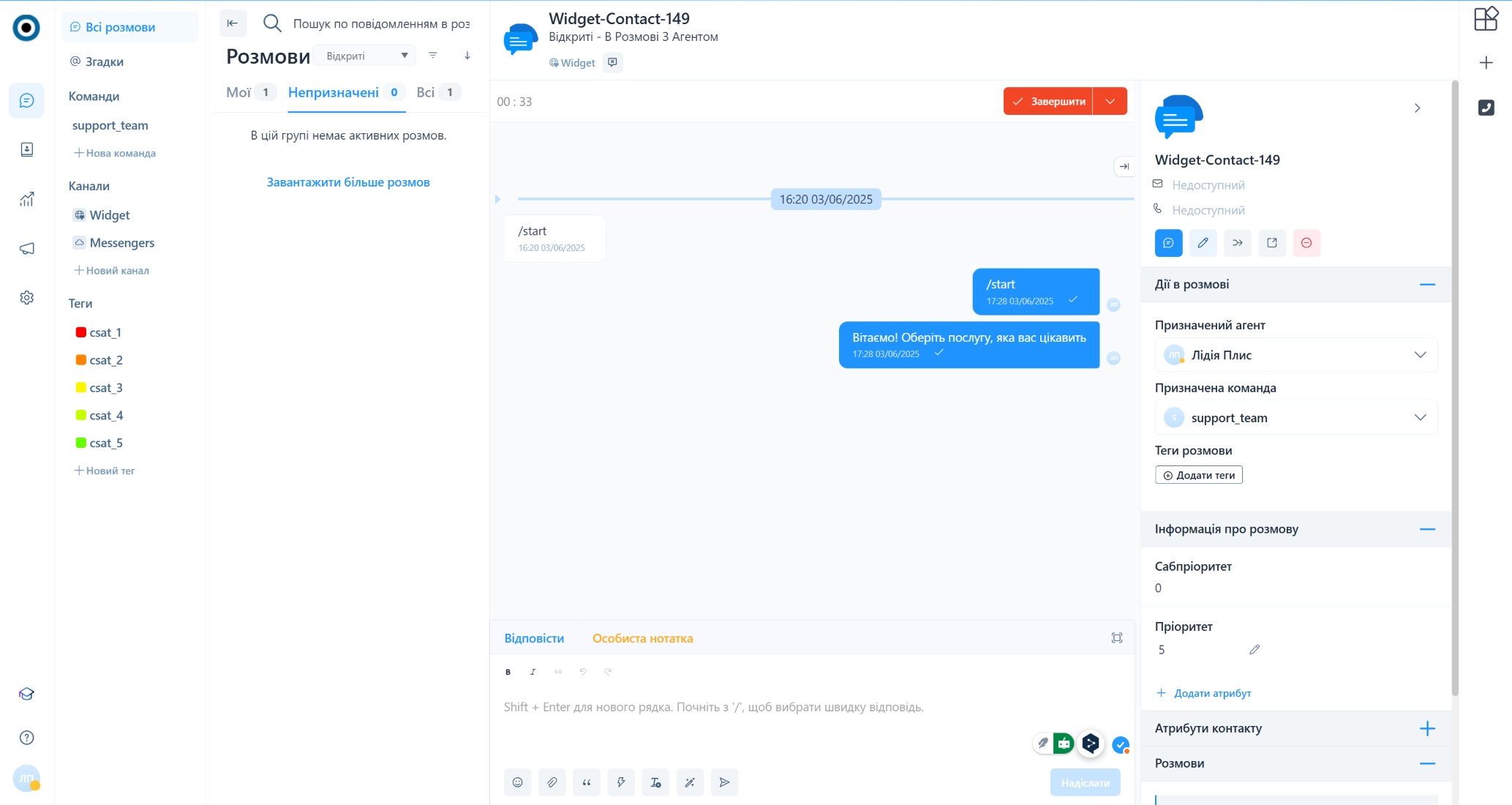This screenshot has height=805, width=1512.
Task: Click the Завантажити більше розмов link
Action: coord(348,182)
